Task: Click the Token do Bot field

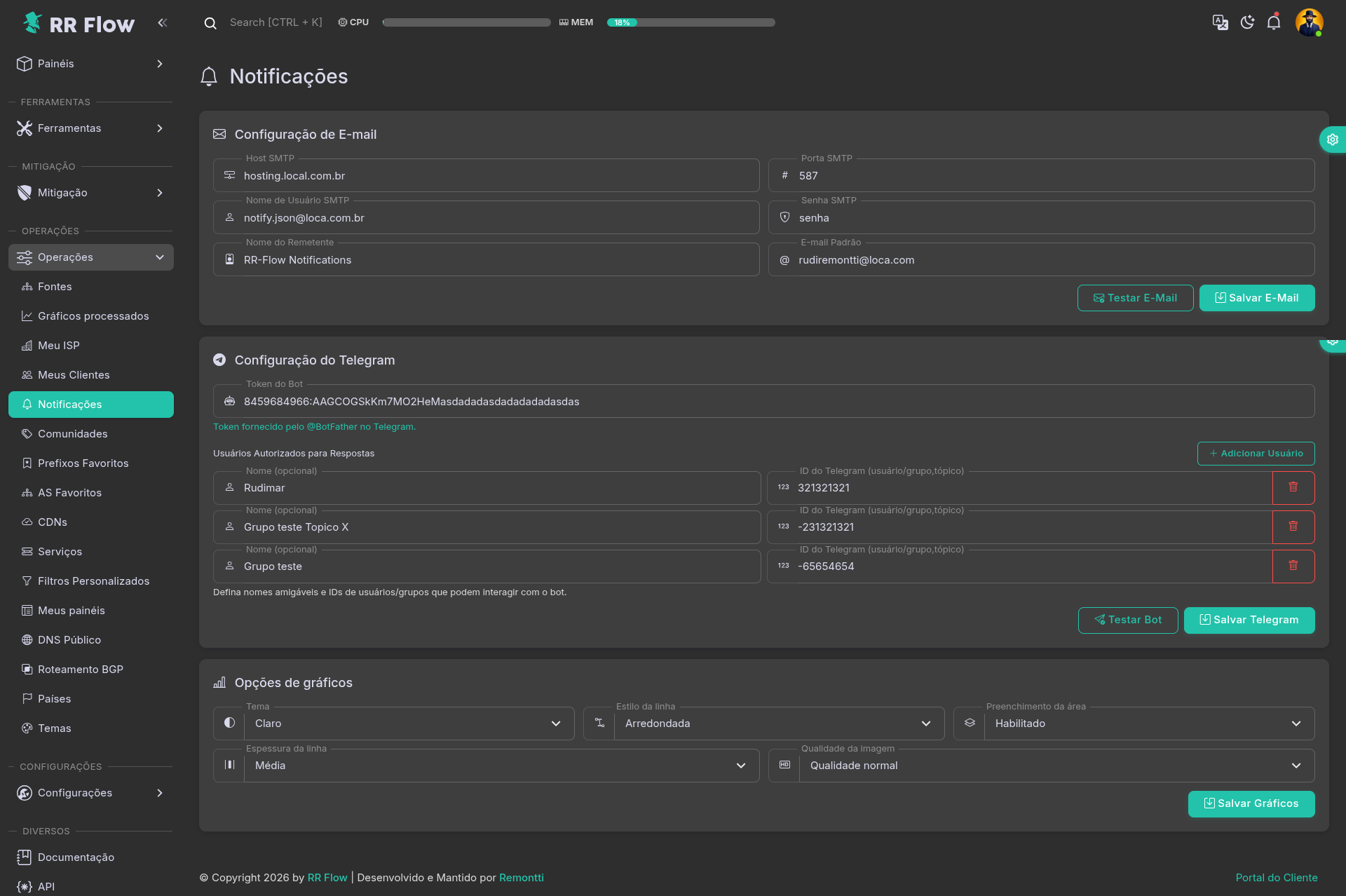Action: tap(771, 402)
